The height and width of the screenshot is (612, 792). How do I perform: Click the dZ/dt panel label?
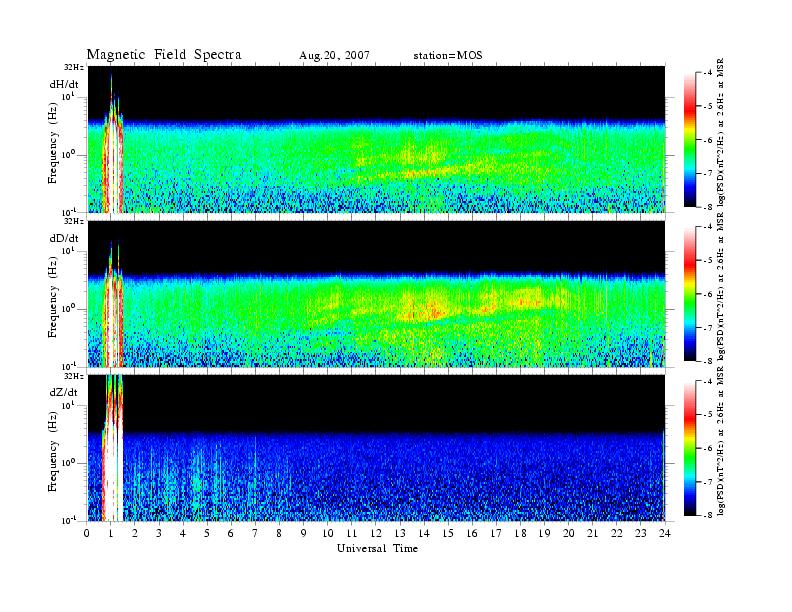64,392
